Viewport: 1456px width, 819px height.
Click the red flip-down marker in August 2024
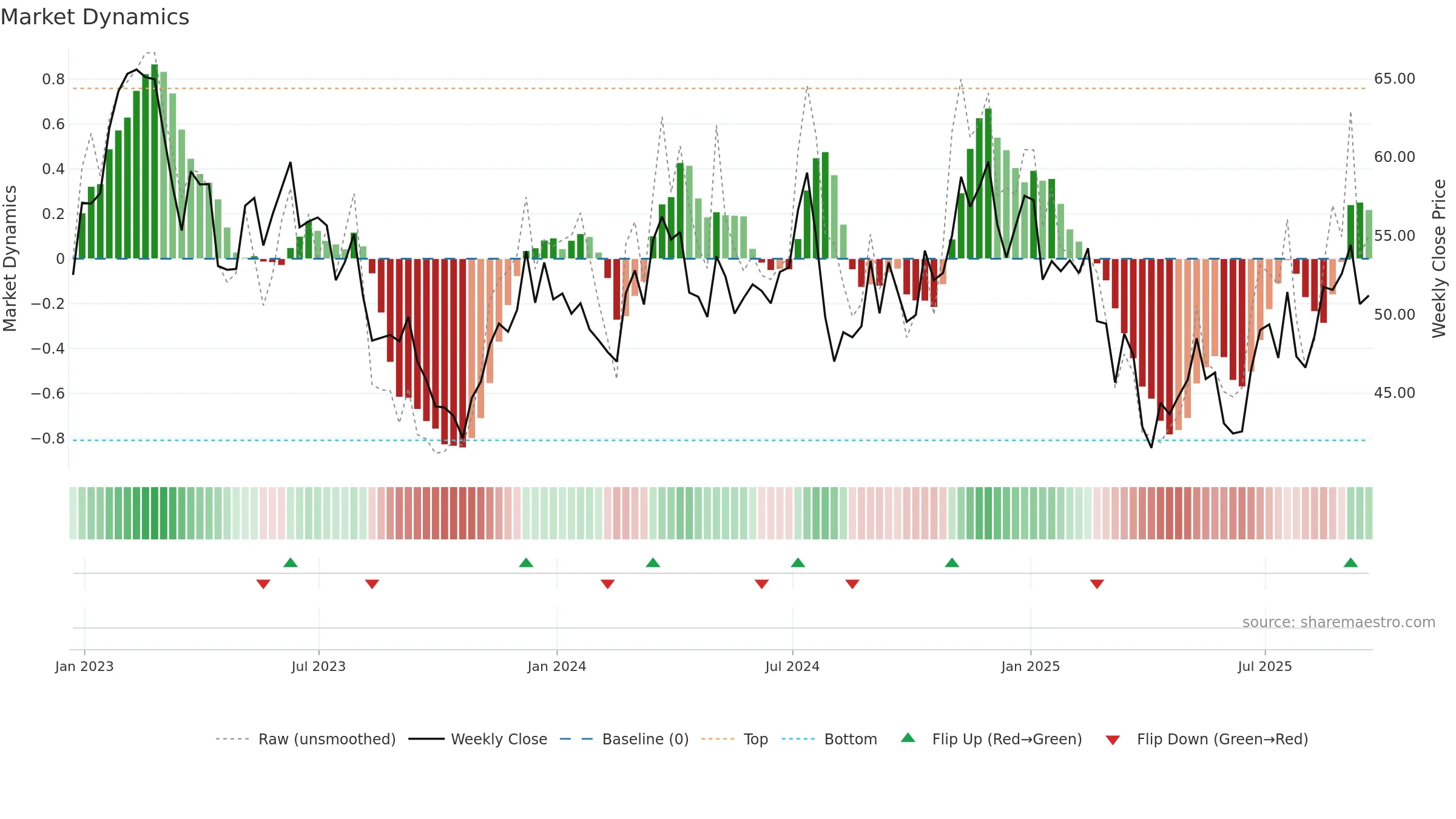pyautogui.click(x=852, y=584)
